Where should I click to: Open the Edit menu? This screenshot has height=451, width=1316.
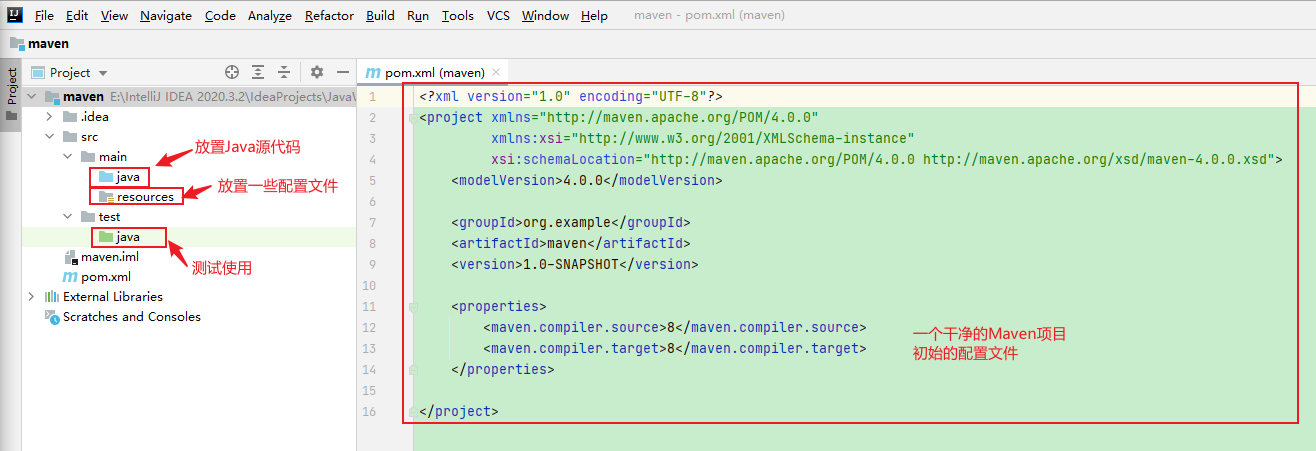tap(77, 16)
